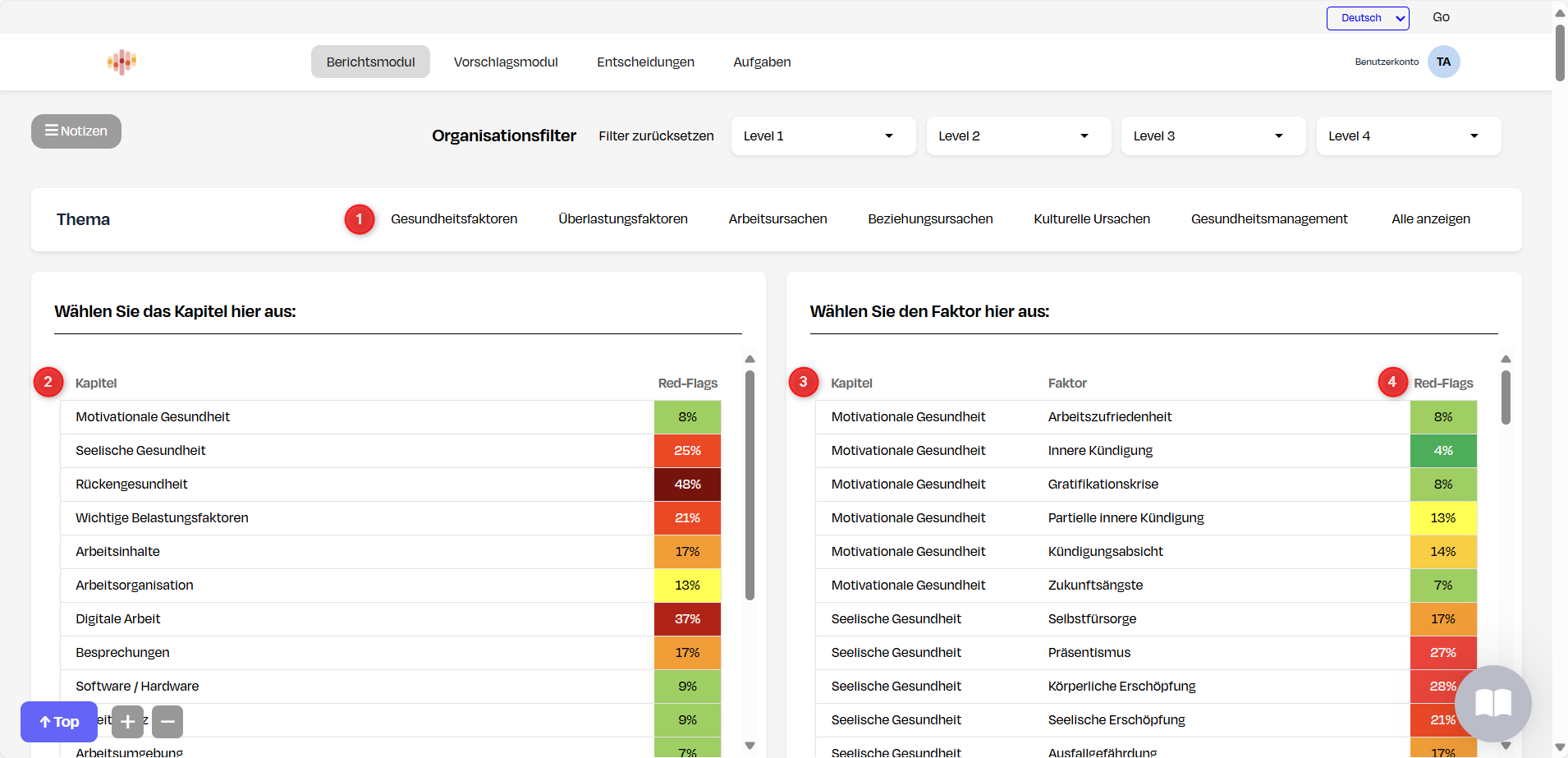This screenshot has height=758, width=1568.
Task: Open the Level 1 dropdown
Action: point(823,136)
